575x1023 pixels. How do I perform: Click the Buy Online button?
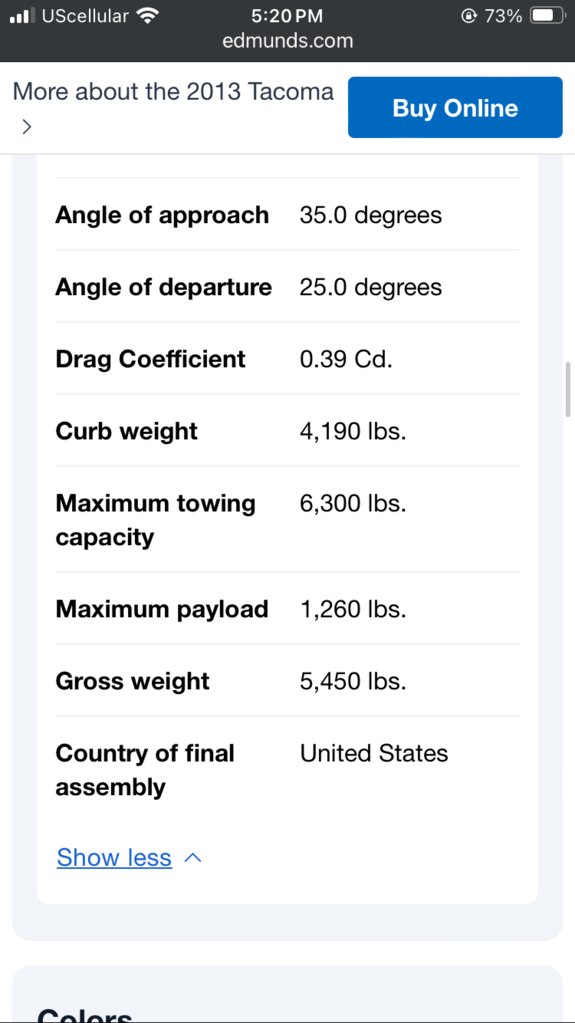(x=455, y=108)
